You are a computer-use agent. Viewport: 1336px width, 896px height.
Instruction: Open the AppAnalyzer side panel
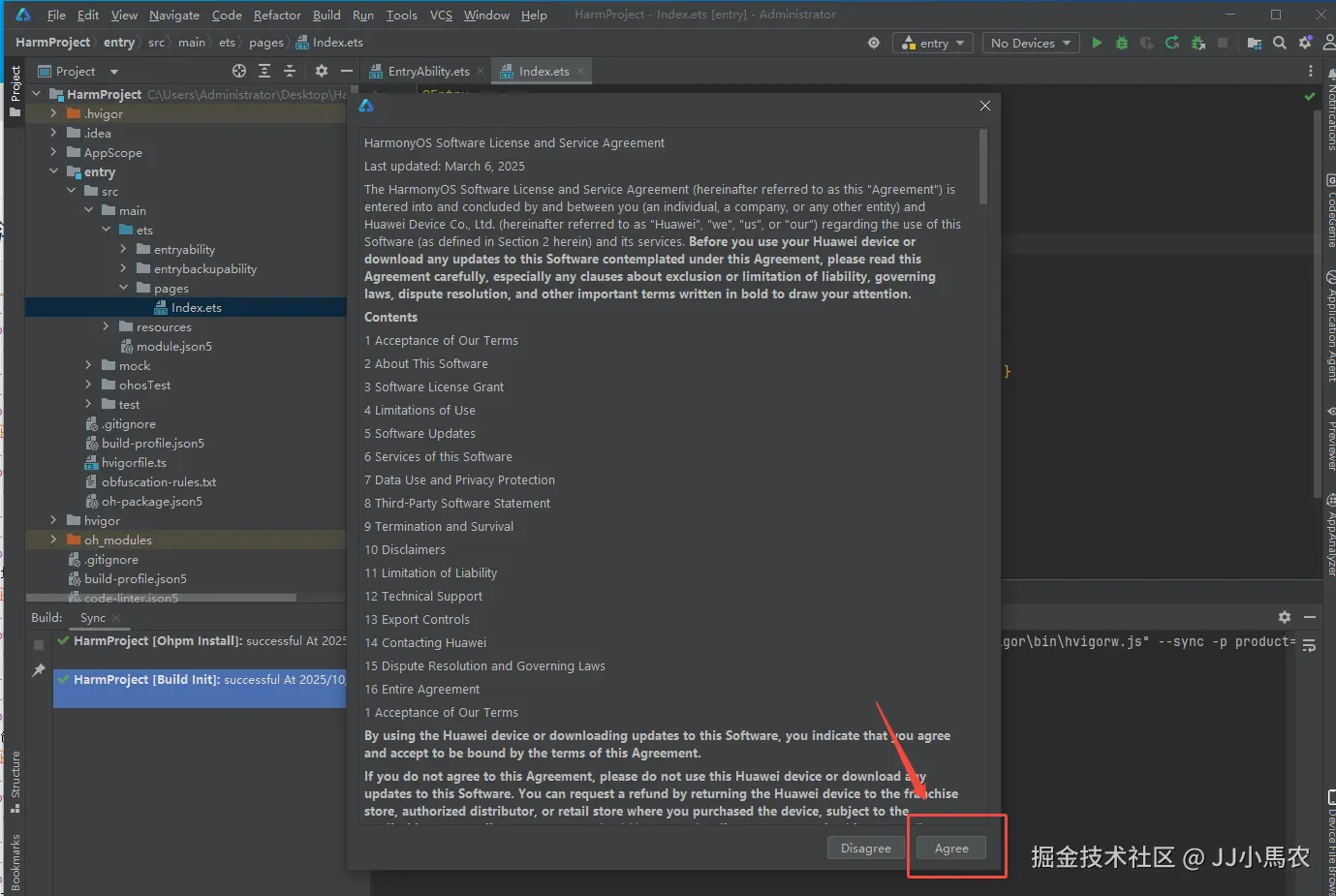[x=1331, y=536]
